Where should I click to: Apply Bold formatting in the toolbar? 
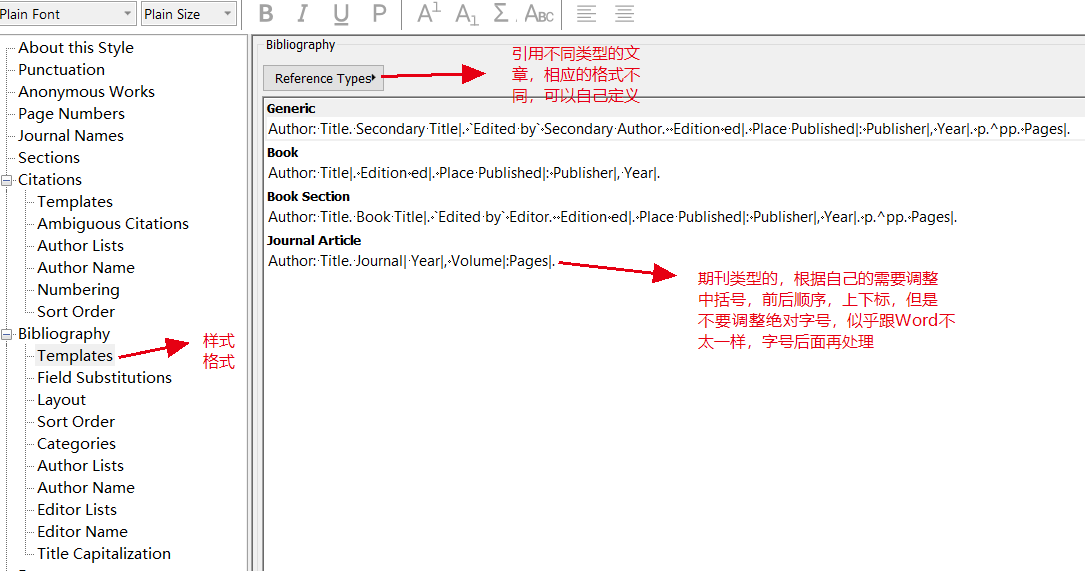pos(266,14)
